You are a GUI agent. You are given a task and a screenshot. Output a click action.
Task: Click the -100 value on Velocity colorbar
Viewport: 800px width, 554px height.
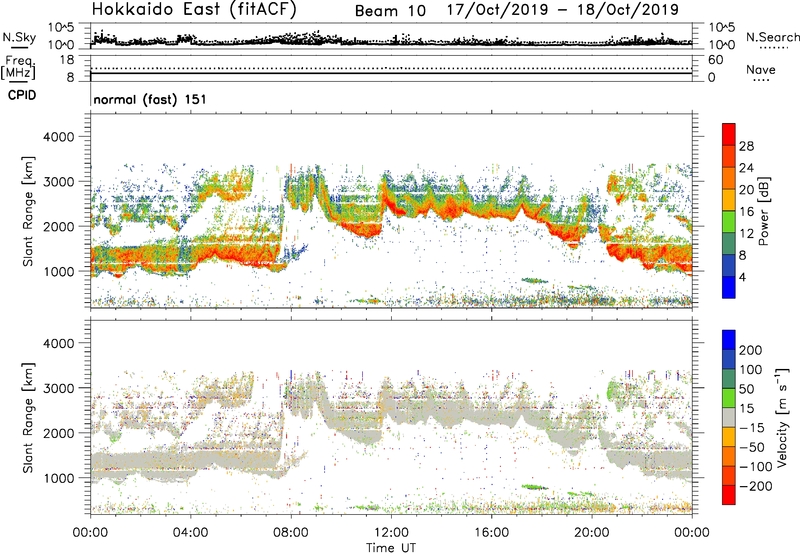[756, 467]
